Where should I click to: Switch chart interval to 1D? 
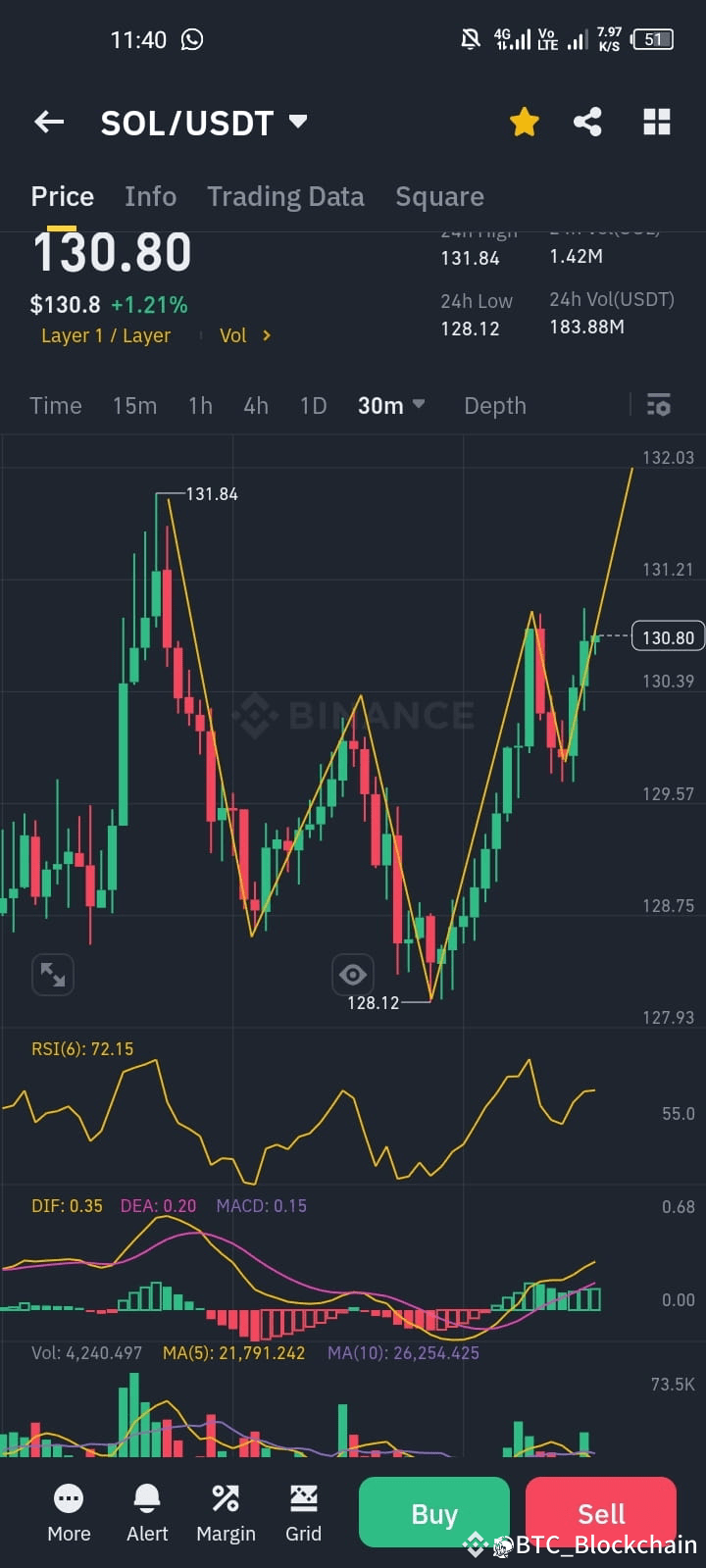tap(312, 405)
